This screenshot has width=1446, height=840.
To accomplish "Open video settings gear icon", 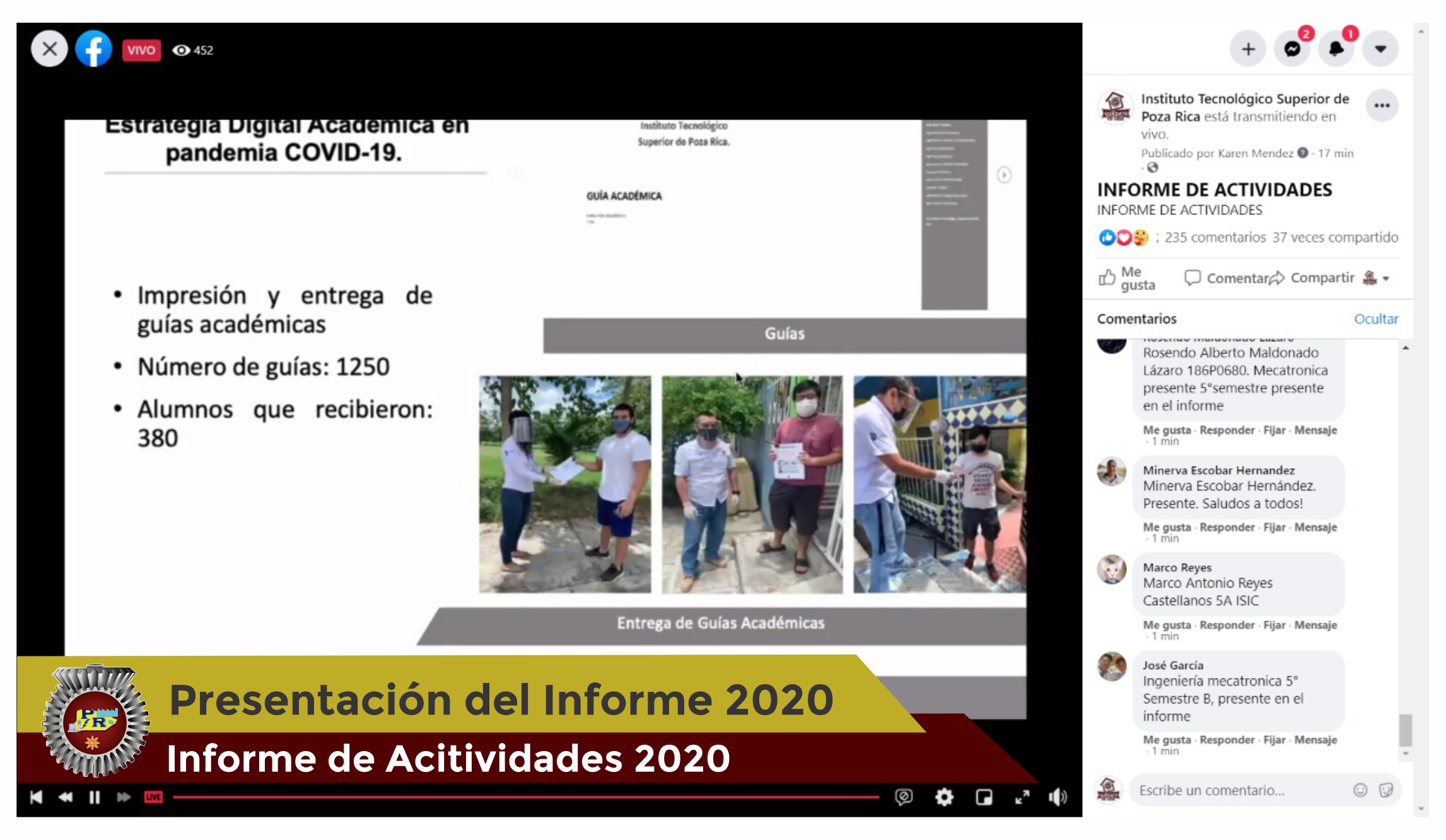I will point(943,797).
